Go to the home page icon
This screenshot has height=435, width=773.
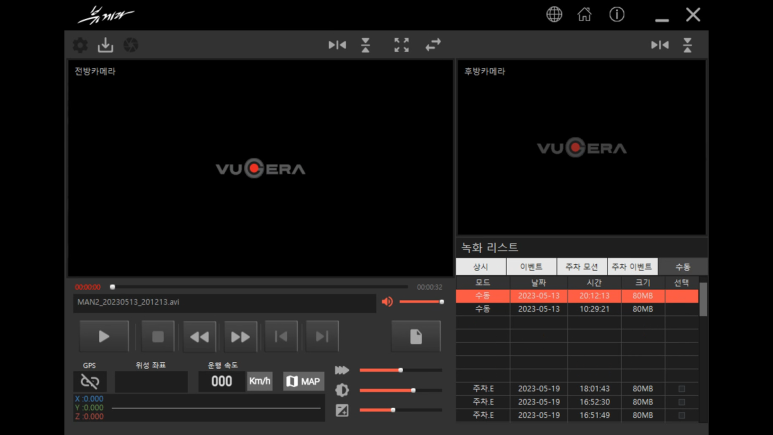tap(584, 14)
